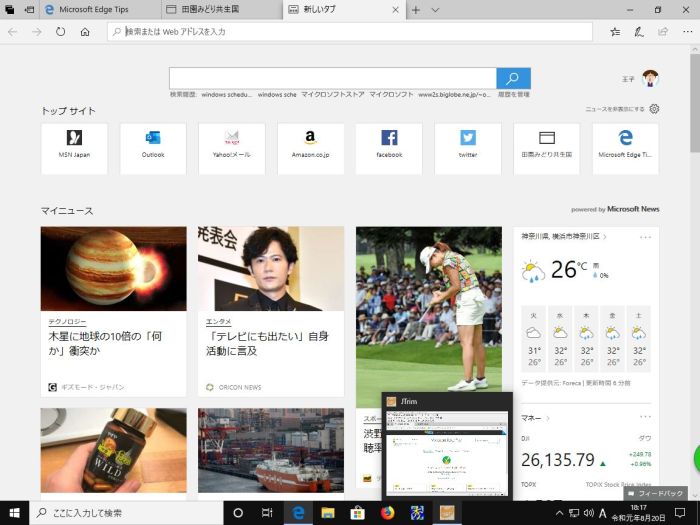Switch to the 田園みどり共生国 tab
The image size is (700, 525).
[215, 10]
